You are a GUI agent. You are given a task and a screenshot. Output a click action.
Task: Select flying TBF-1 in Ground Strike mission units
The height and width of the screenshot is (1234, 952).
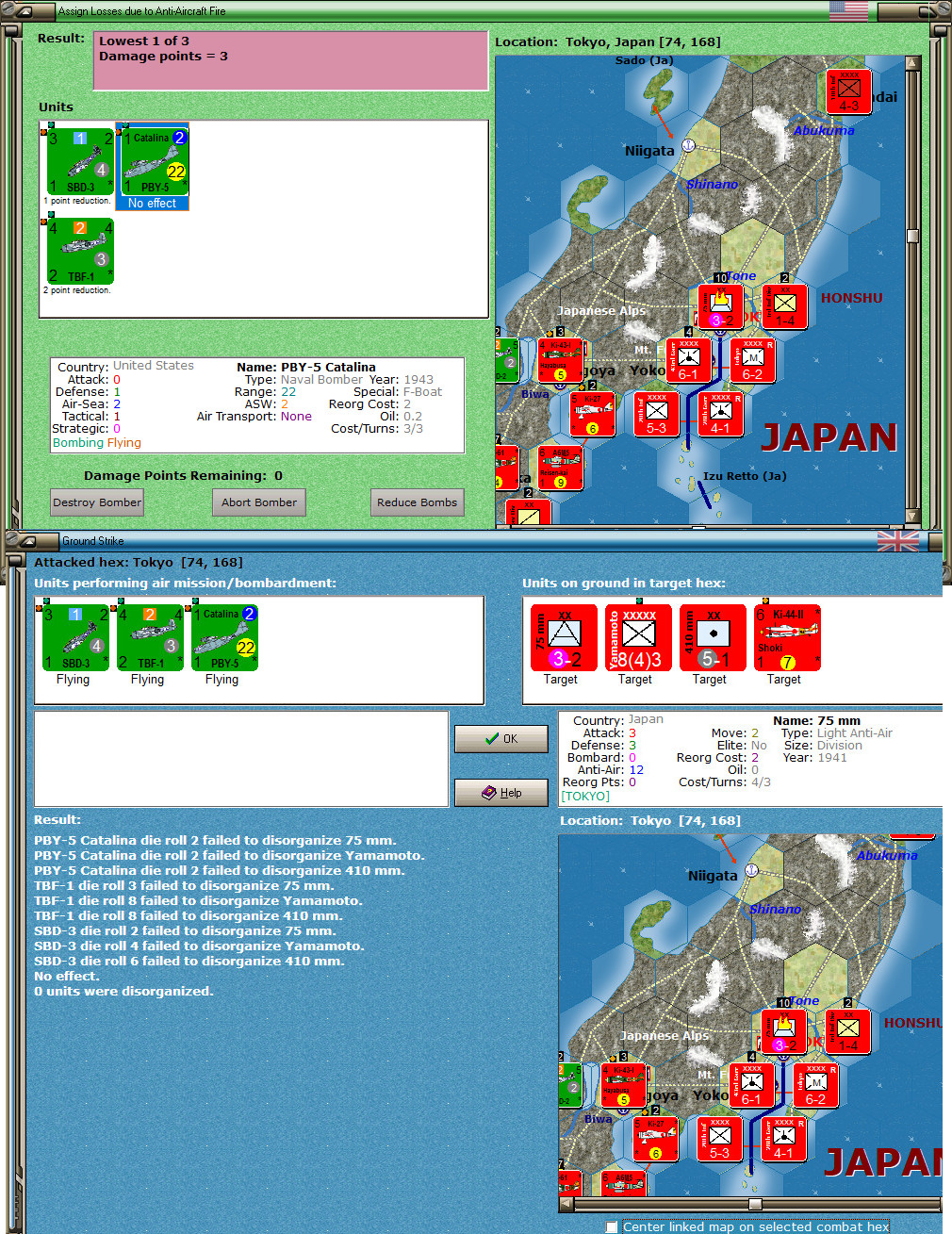(149, 638)
